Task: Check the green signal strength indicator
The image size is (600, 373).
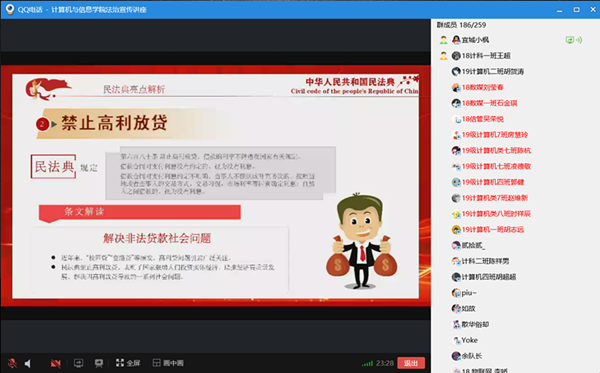Action: (x=367, y=363)
